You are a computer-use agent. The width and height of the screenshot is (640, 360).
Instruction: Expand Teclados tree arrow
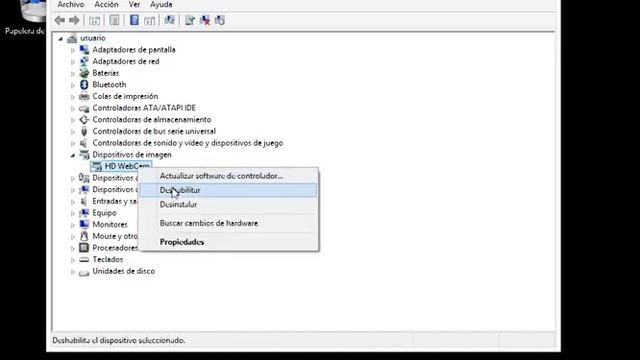[73, 260]
